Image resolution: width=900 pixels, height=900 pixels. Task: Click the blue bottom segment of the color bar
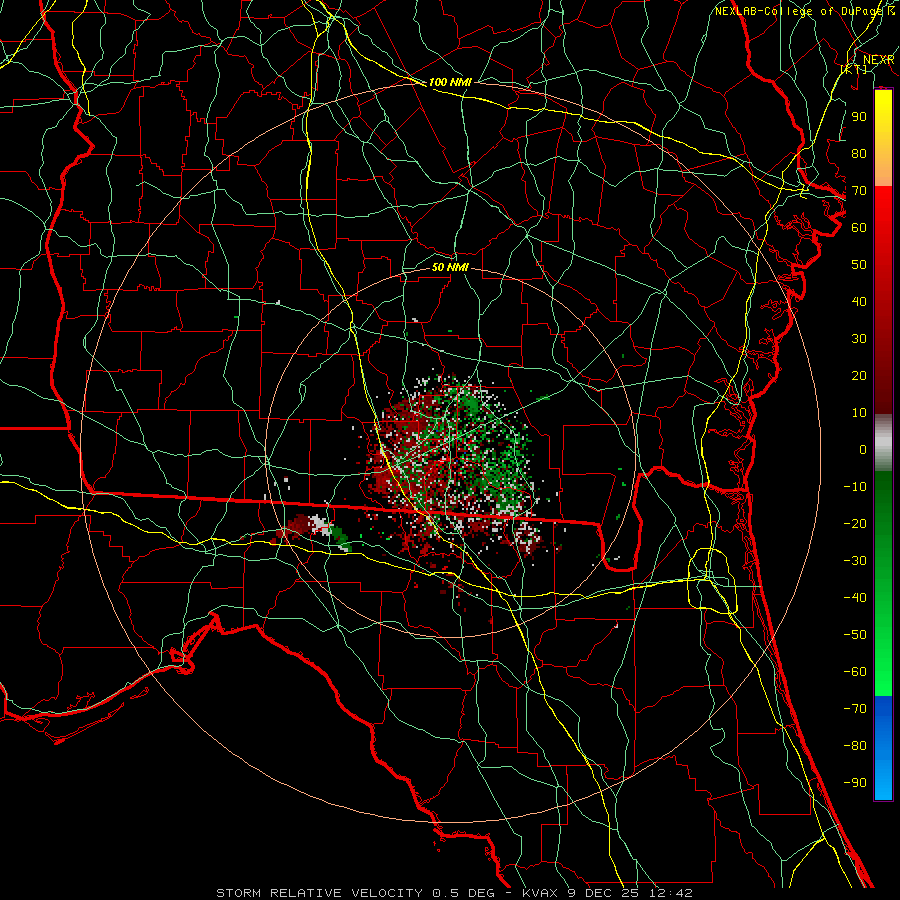click(x=883, y=747)
